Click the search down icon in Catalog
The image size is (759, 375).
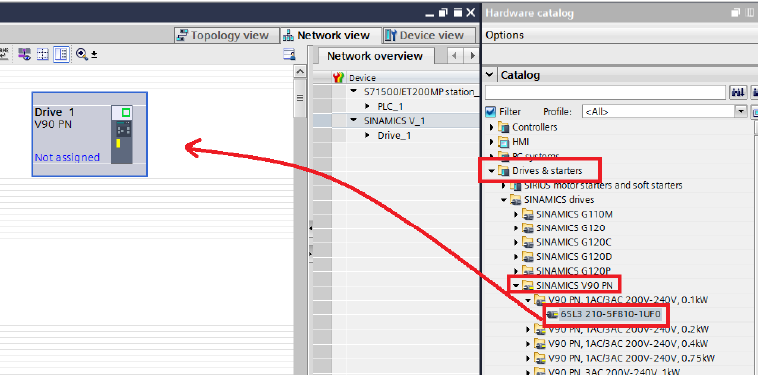point(737,92)
